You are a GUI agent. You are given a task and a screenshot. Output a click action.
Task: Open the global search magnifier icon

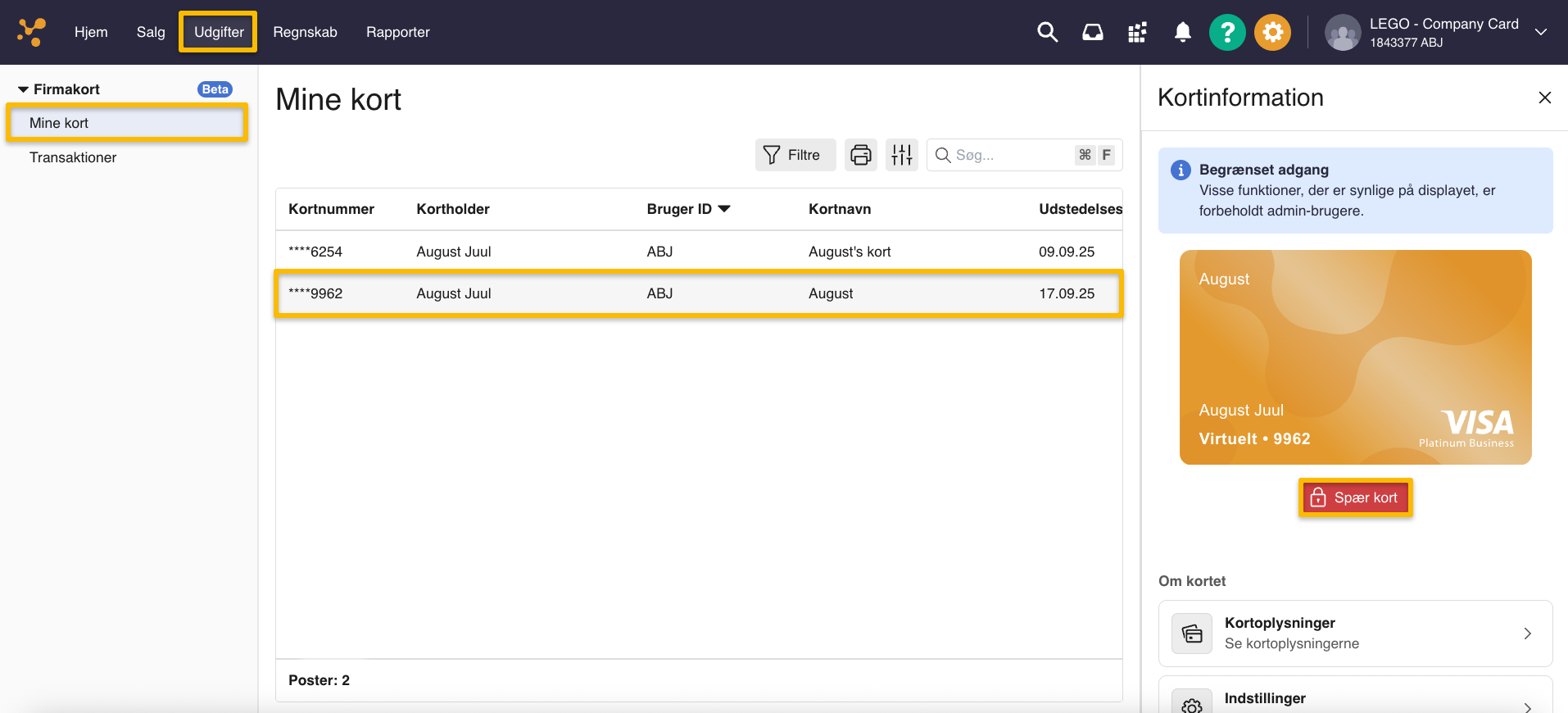pos(1047,32)
